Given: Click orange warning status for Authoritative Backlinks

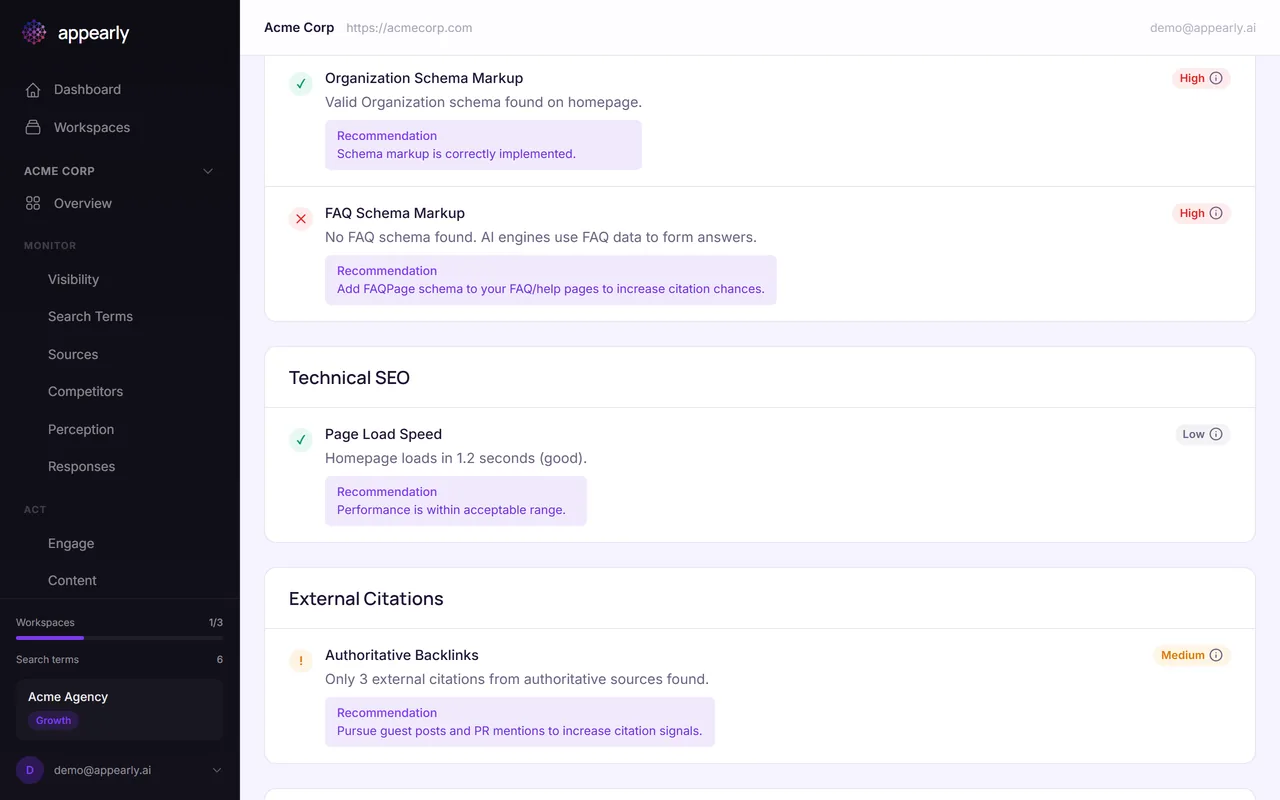Looking at the screenshot, I should pos(301,661).
